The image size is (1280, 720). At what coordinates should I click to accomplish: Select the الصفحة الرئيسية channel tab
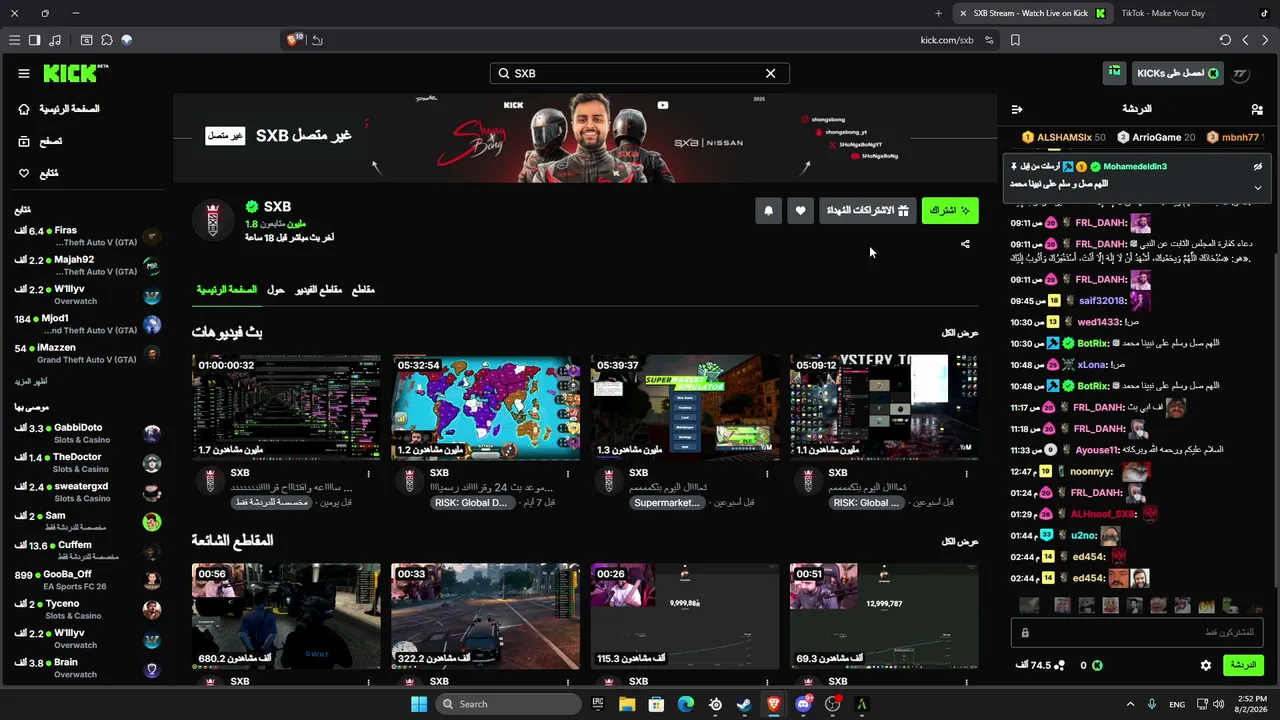click(x=226, y=289)
